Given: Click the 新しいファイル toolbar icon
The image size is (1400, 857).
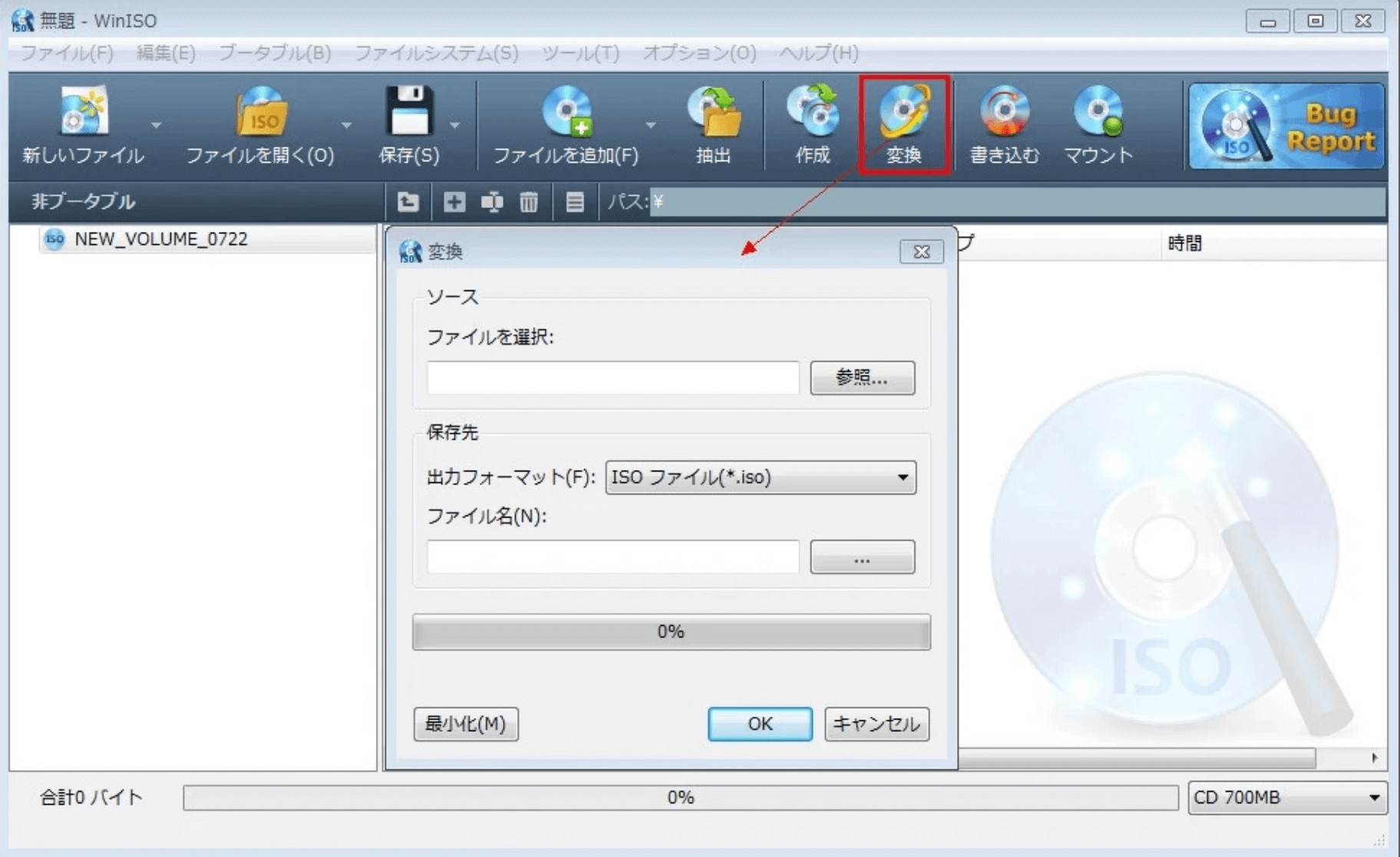Looking at the screenshot, I should 83,113.
